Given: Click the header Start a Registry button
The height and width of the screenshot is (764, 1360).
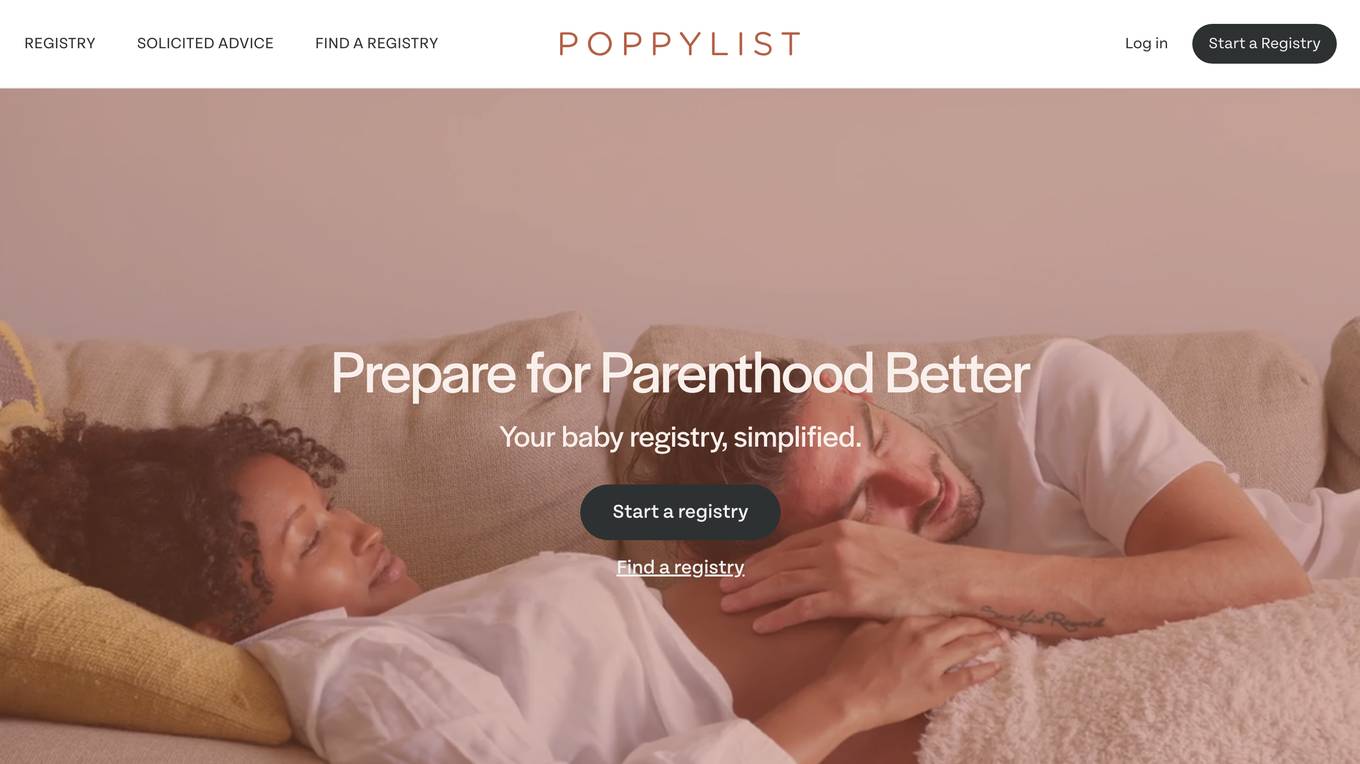Looking at the screenshot, I should click(x=1264, y=43).
